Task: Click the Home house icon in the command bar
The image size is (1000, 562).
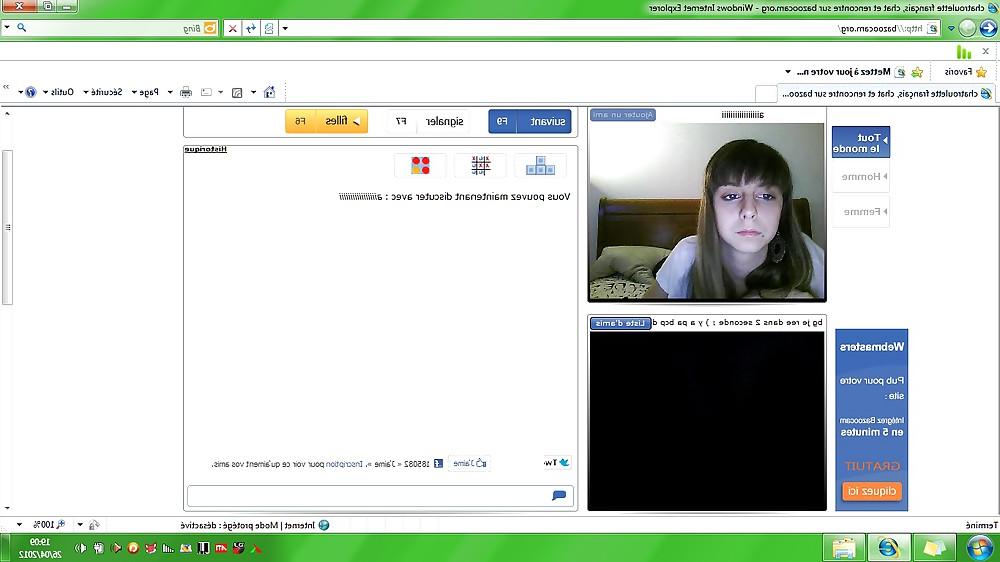Action: (269, 92)
